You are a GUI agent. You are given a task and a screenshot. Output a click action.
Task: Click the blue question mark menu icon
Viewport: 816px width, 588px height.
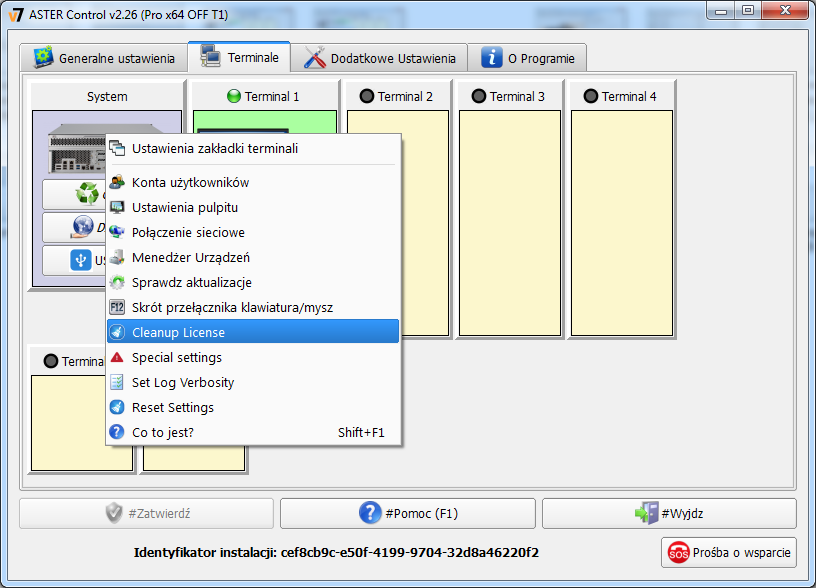coord(117,432)
